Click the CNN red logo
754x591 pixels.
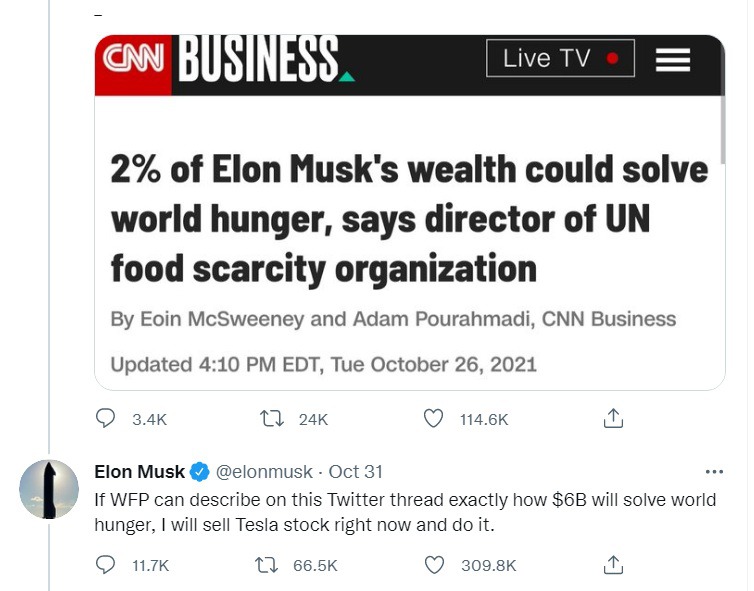(133, 59)
